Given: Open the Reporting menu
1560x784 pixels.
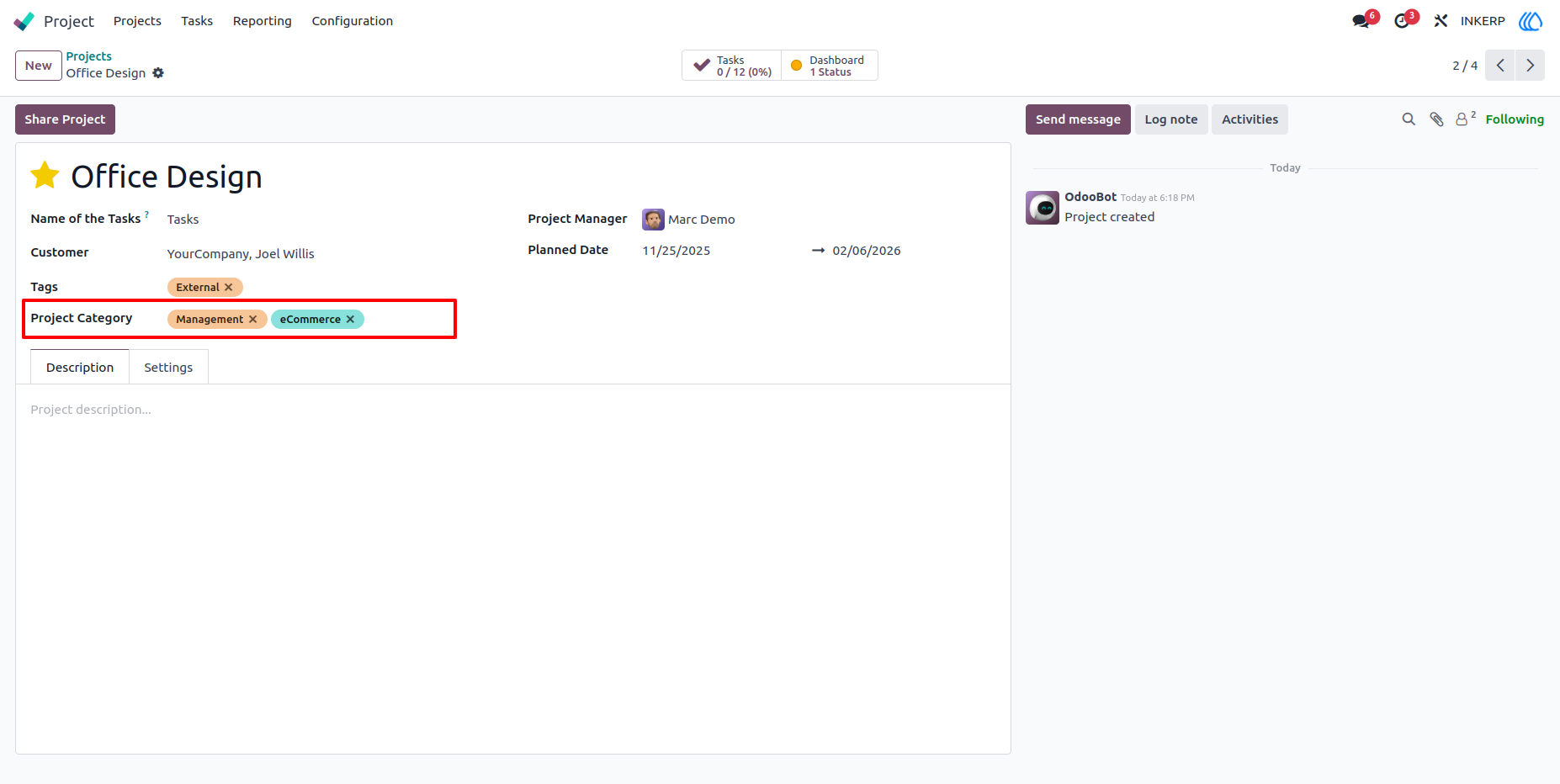Looking at the screenshot, I should [263, 21].
